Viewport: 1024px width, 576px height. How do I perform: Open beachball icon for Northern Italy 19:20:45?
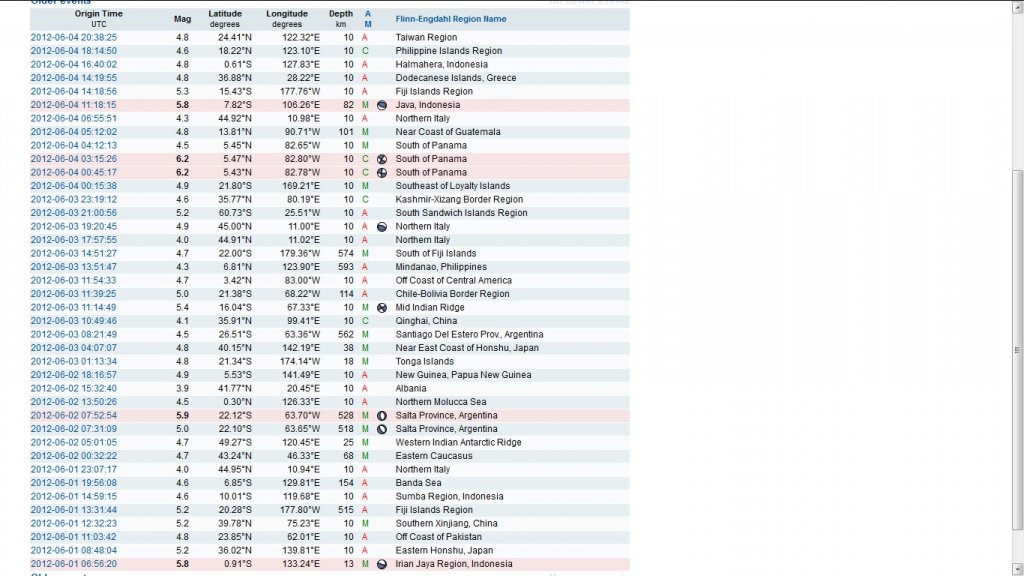click(x=382, y=227)
